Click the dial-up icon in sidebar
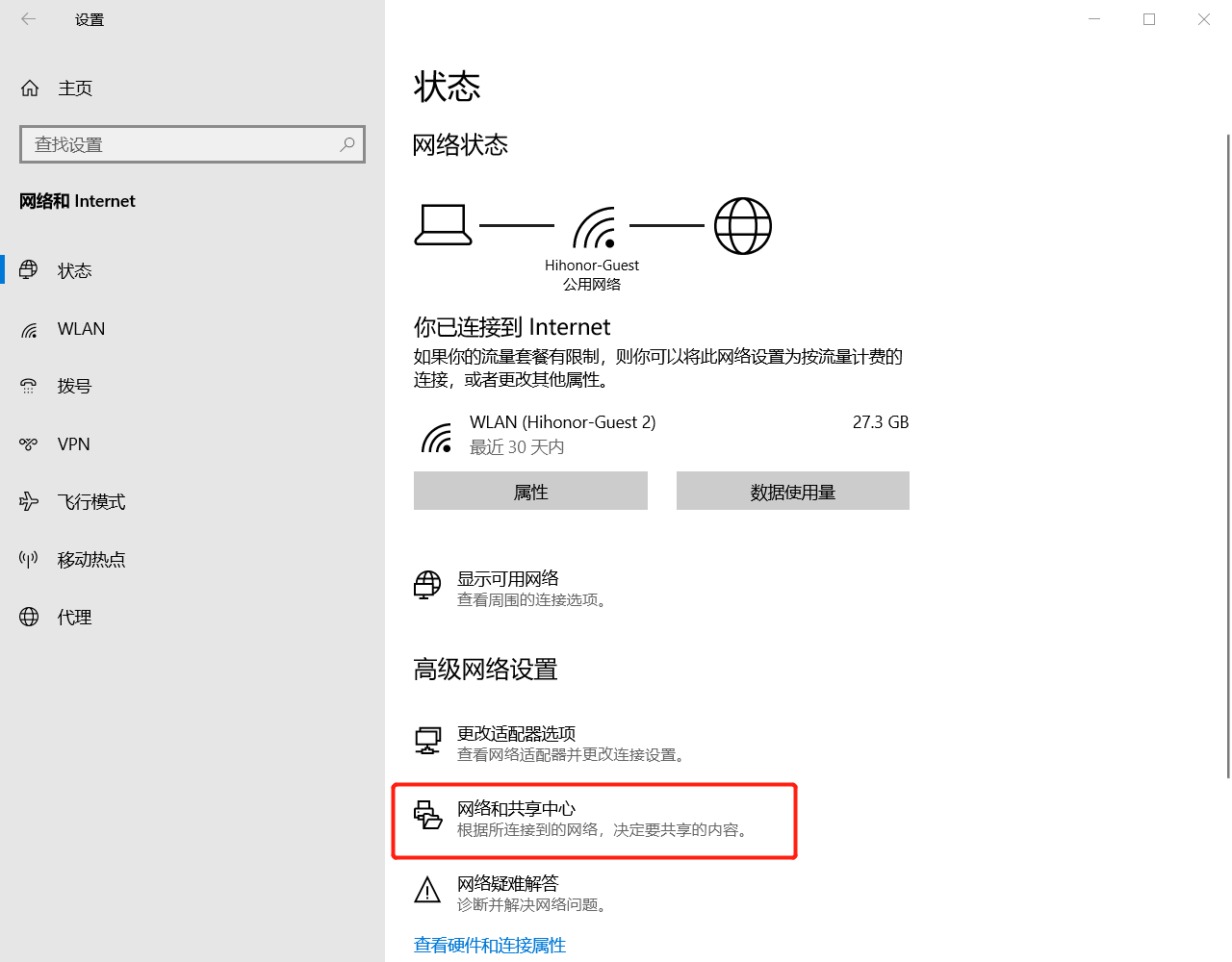 29,387
